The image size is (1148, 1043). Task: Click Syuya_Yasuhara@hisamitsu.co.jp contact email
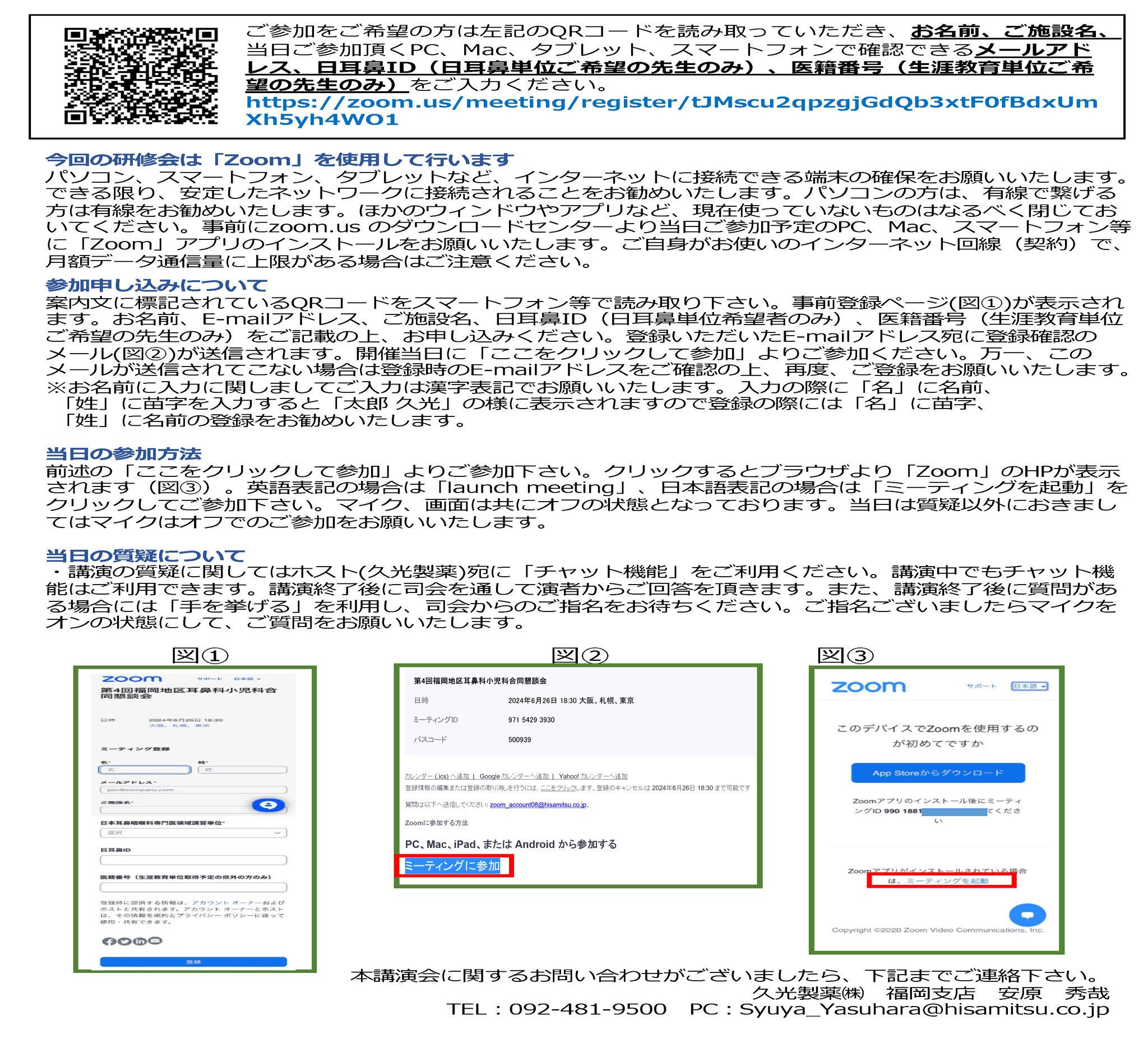[924, 1009]
